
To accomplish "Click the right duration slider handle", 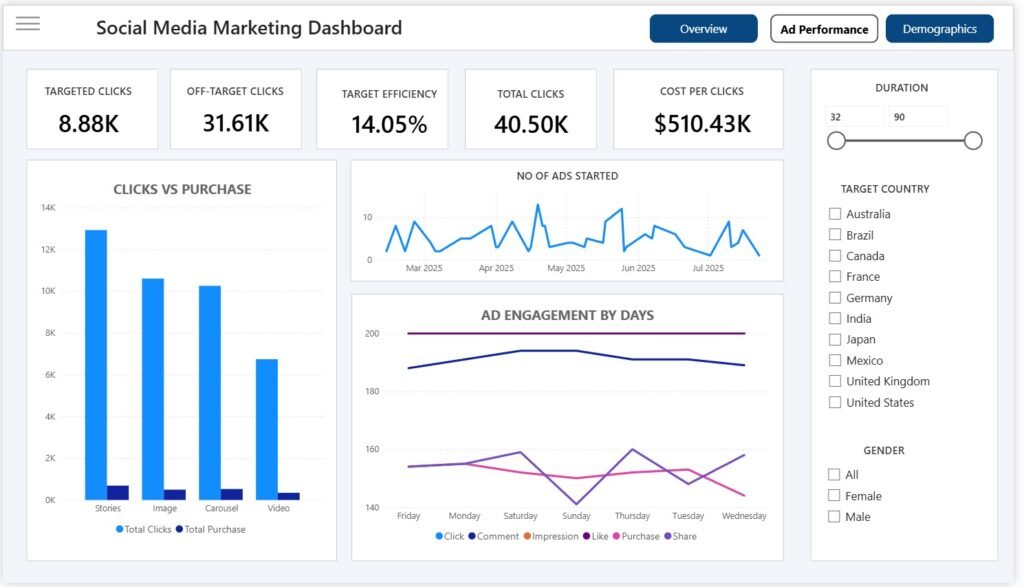I will (973, 141).
